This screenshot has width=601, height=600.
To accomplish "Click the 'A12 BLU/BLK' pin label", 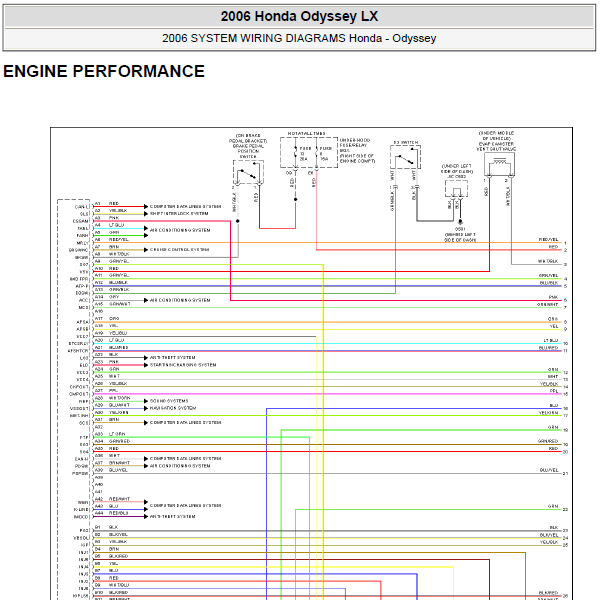I will [x=111, y=283].
